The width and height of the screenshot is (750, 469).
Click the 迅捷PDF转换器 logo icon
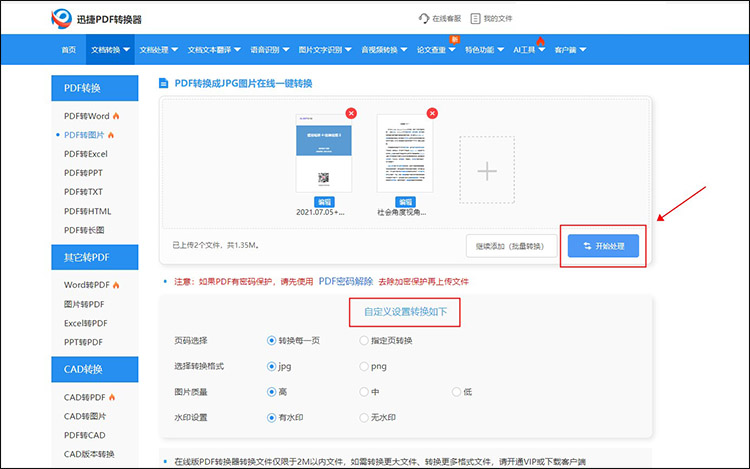61,19
